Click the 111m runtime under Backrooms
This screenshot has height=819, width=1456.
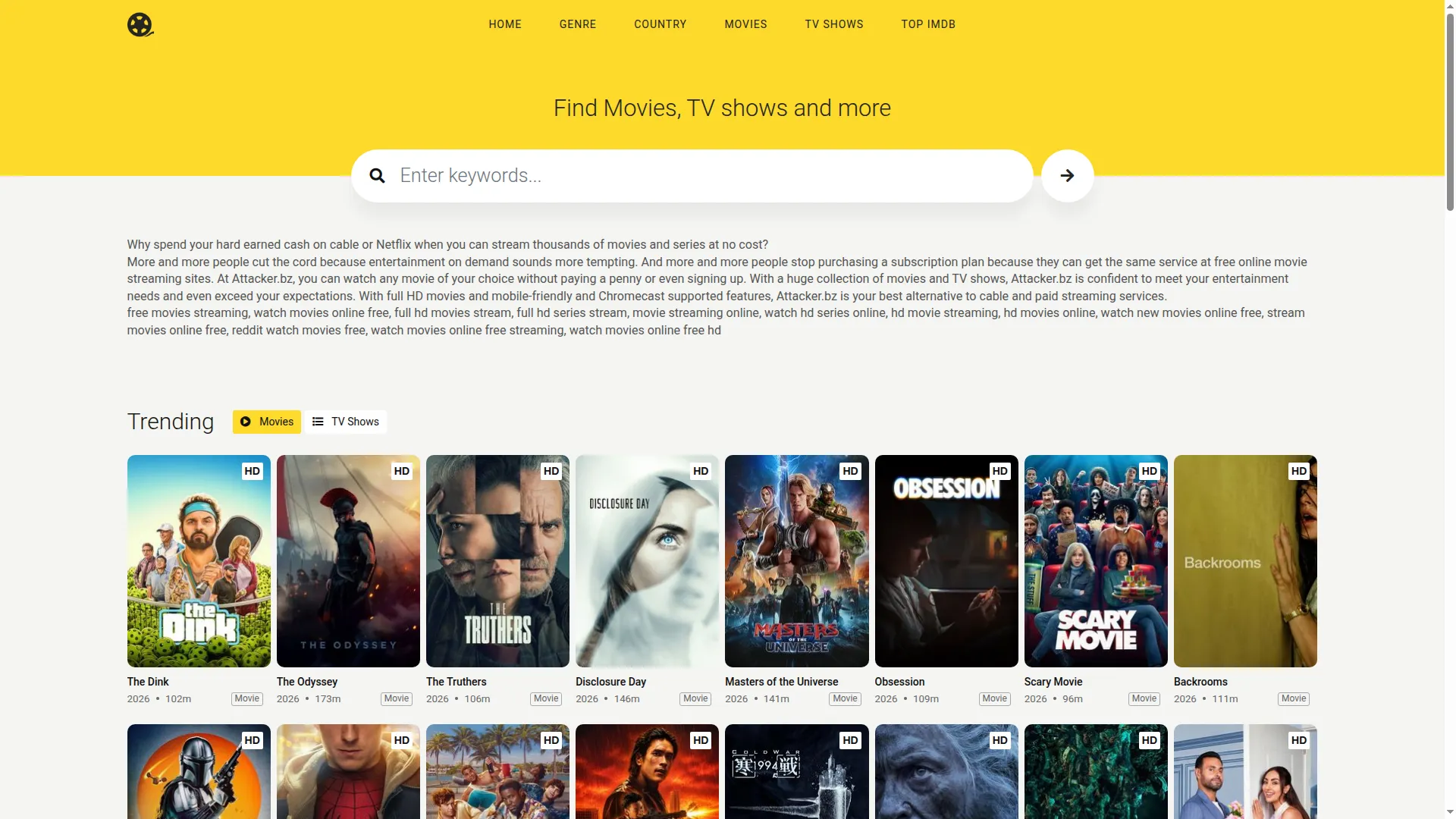tap(1225, 699)
